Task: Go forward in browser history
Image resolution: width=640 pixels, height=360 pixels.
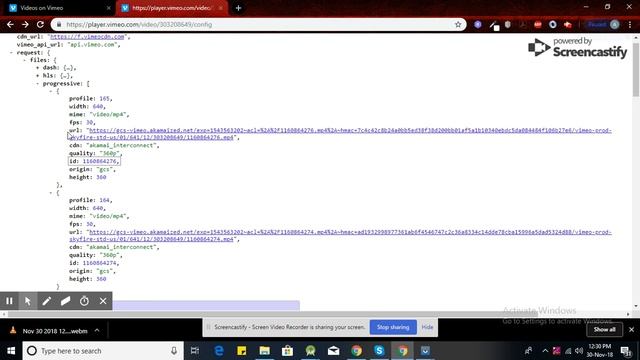Action: [25, 24]
